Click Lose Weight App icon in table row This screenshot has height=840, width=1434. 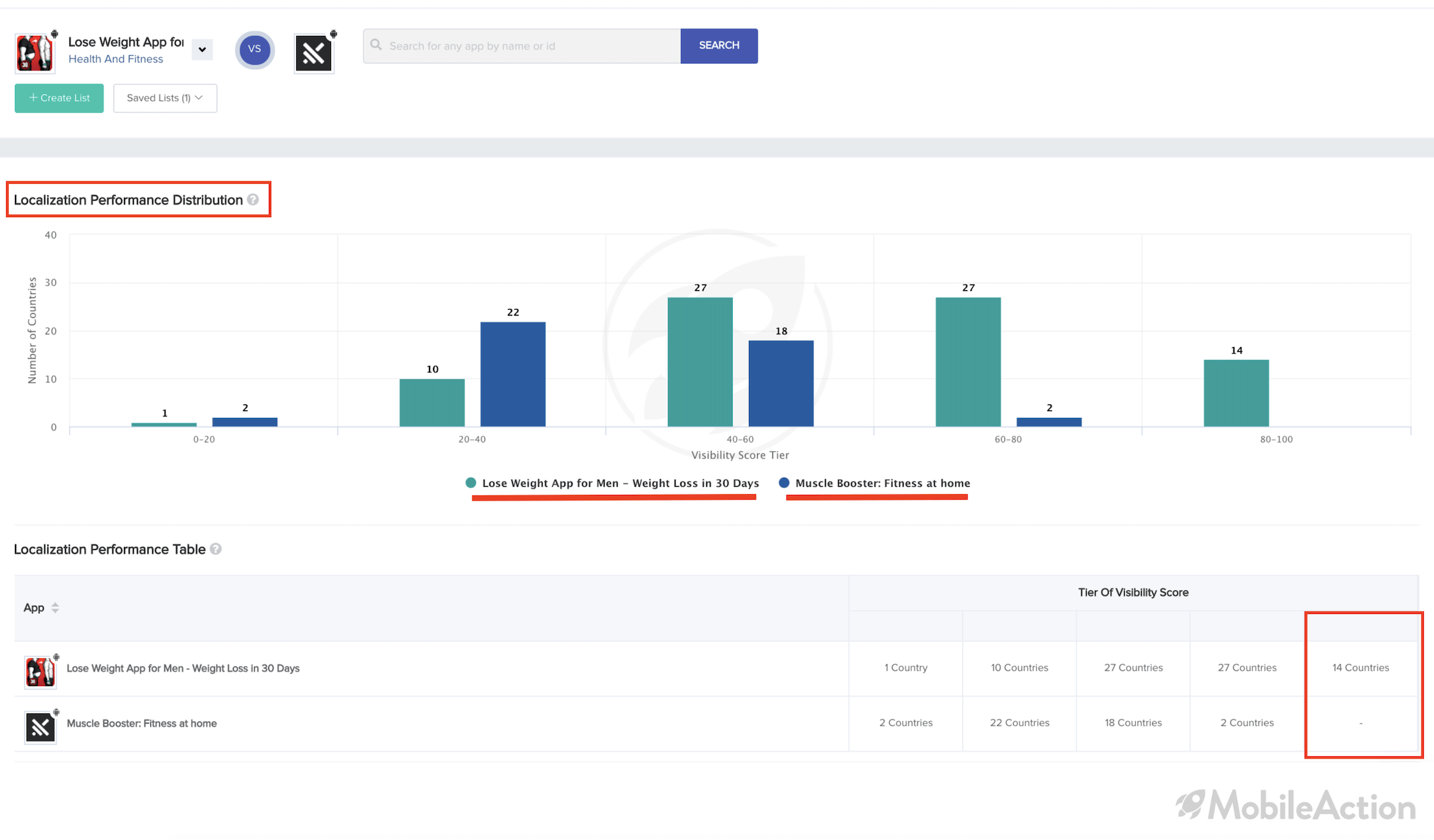tap(40, 671)
